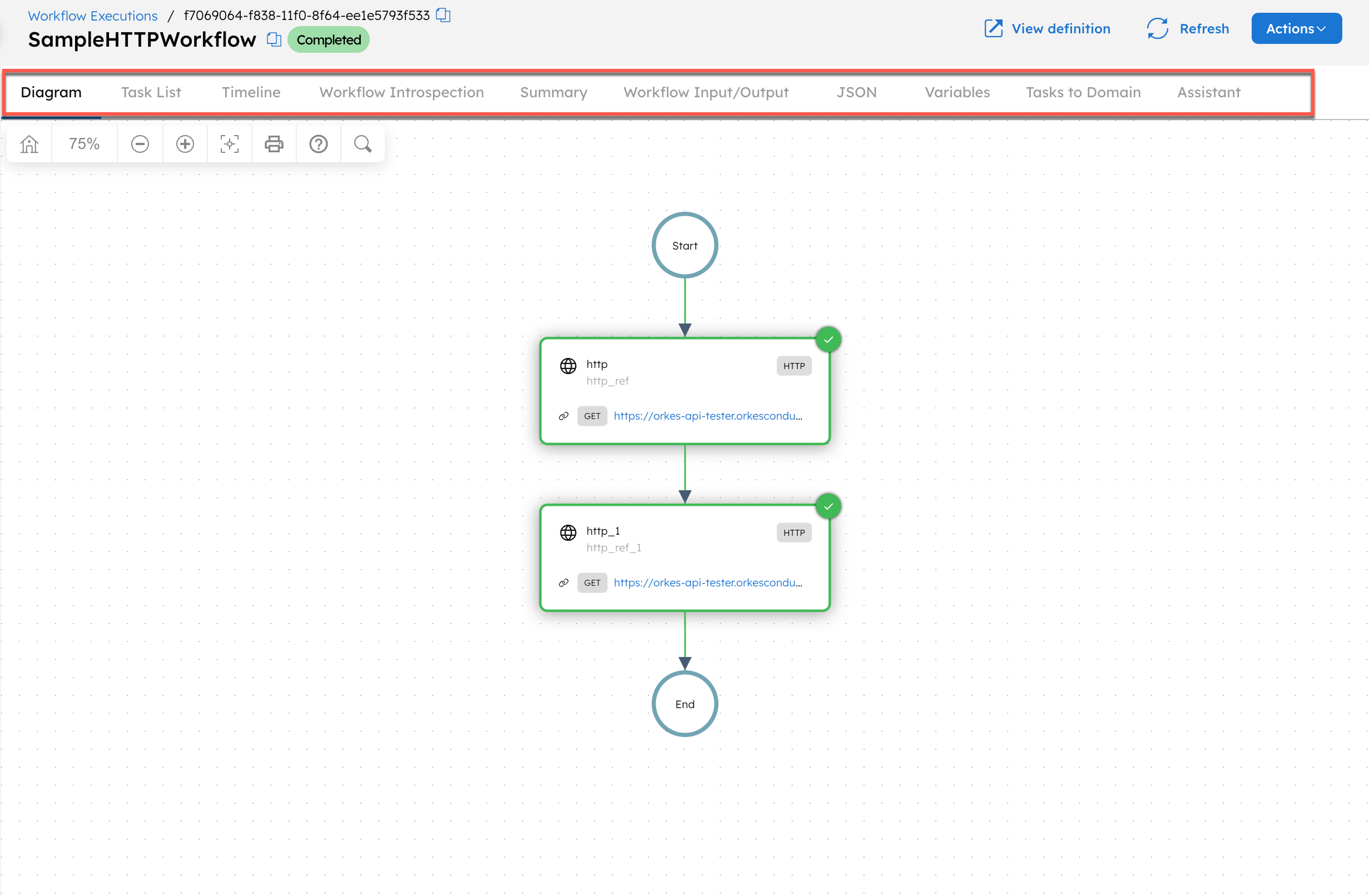Click the green Completed status badge

329,39
